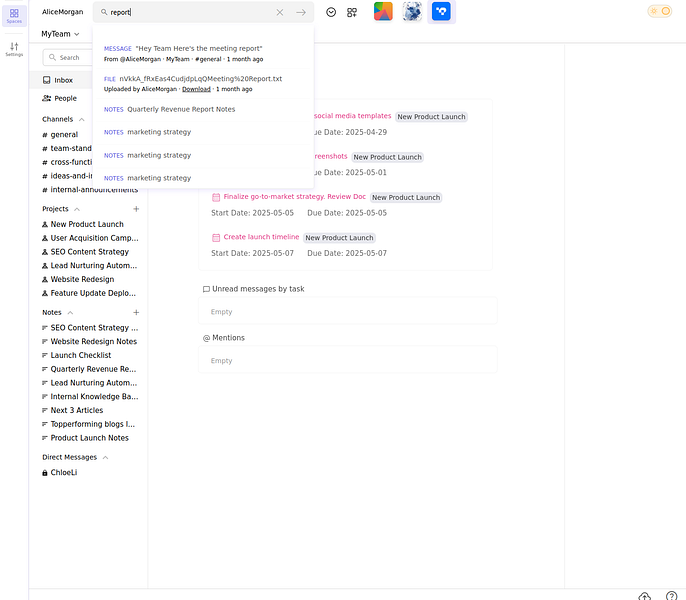Open 'social media templates' task link
Image resolution: width=686 pixels, height=600 pixels.
353,116
